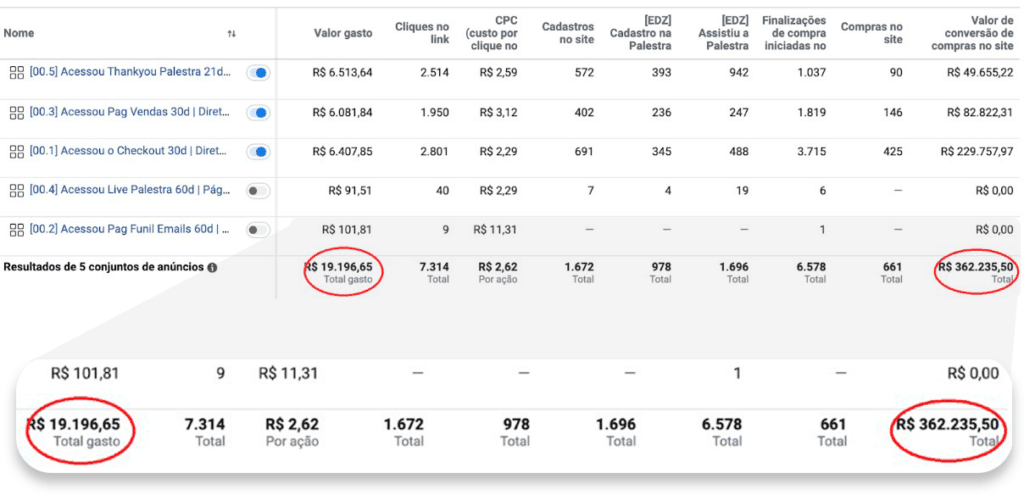Click grid icon beside [00.4] Acessou Live Palestra
Image resolution: width=1024 pixels, height=495 pixels.
point(16,190)
